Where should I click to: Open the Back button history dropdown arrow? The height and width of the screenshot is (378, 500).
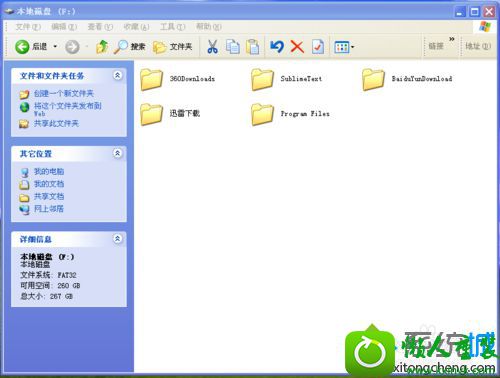[x=55, y=46]
